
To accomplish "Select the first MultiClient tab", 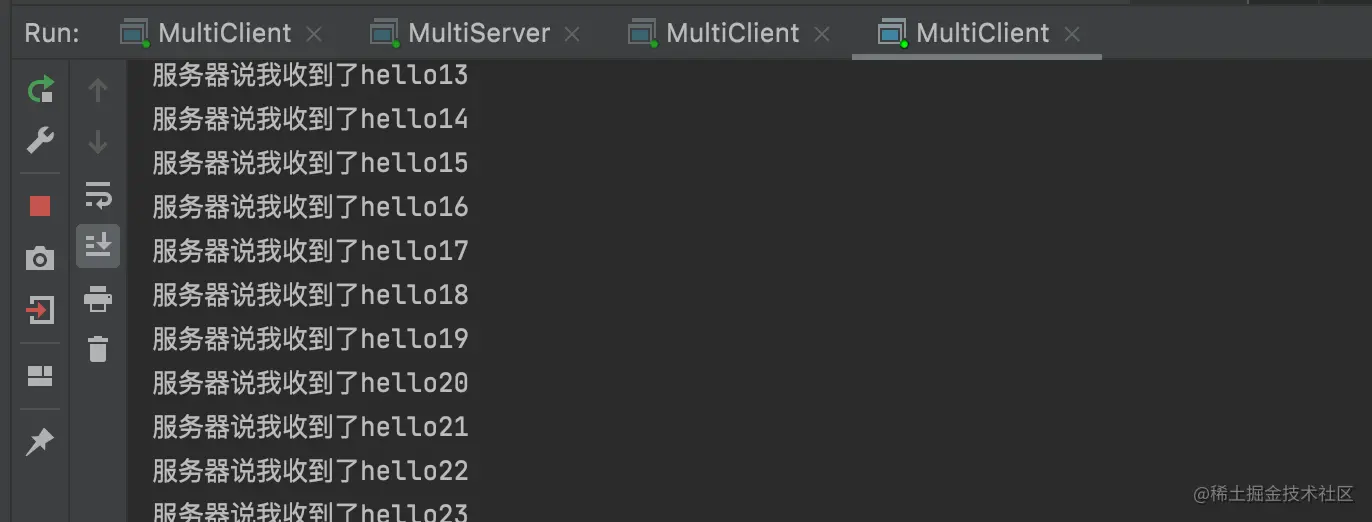I will tap(224, 33).
